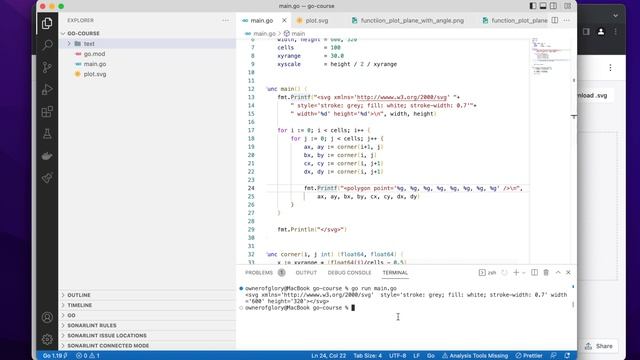Screen dimensions: 640x360
Task: Open editor more actions ellipsis
Action: (x=567, y=20)
